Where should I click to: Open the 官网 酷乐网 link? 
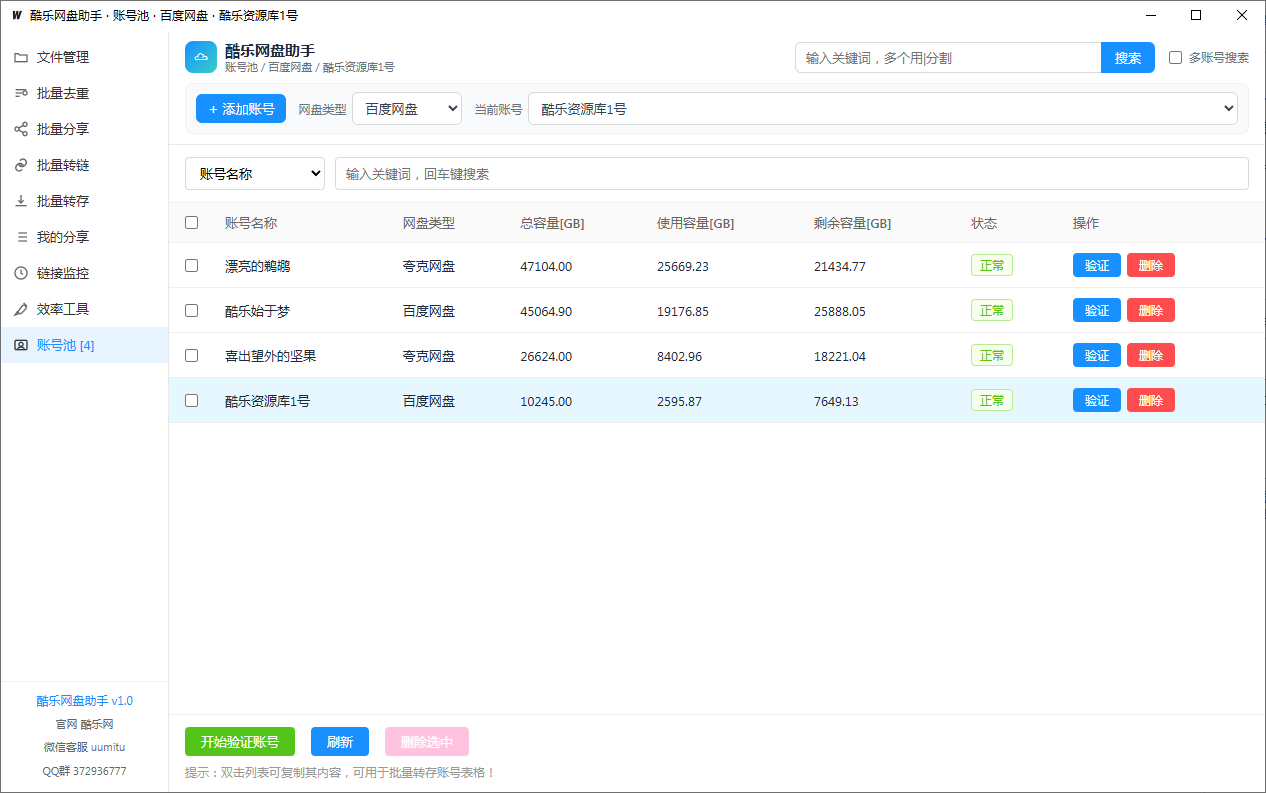[x=85, y=724]
